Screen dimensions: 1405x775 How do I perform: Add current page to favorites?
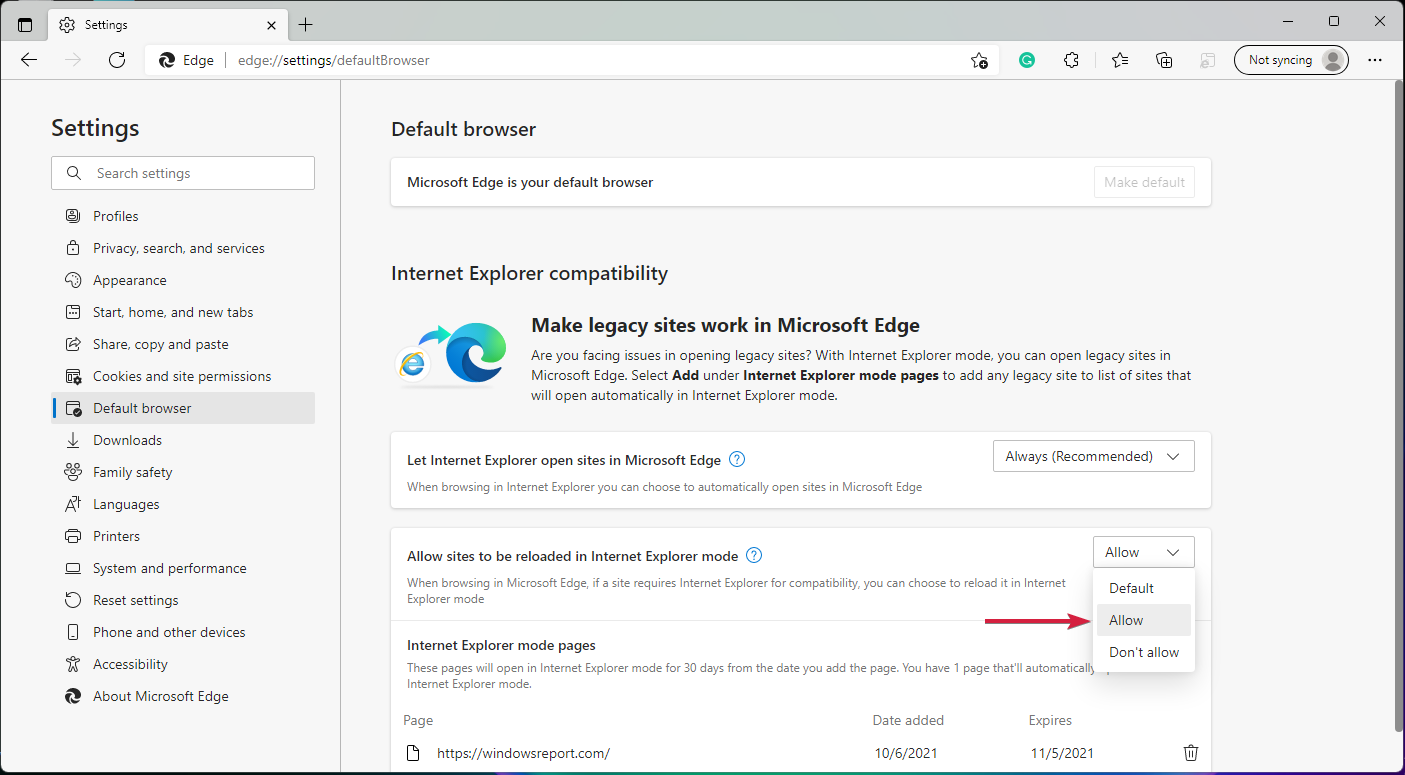click(x=979, y=60)
